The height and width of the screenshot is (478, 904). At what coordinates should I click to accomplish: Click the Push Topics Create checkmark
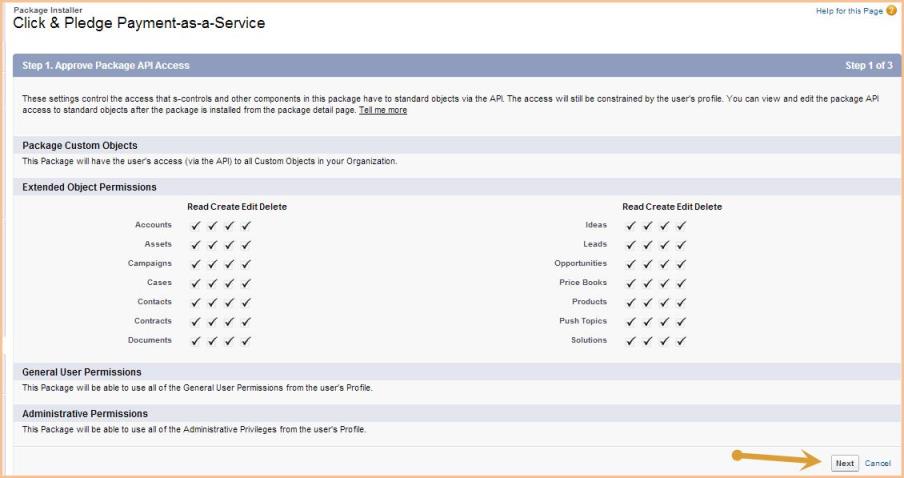[x=648, y=322]
